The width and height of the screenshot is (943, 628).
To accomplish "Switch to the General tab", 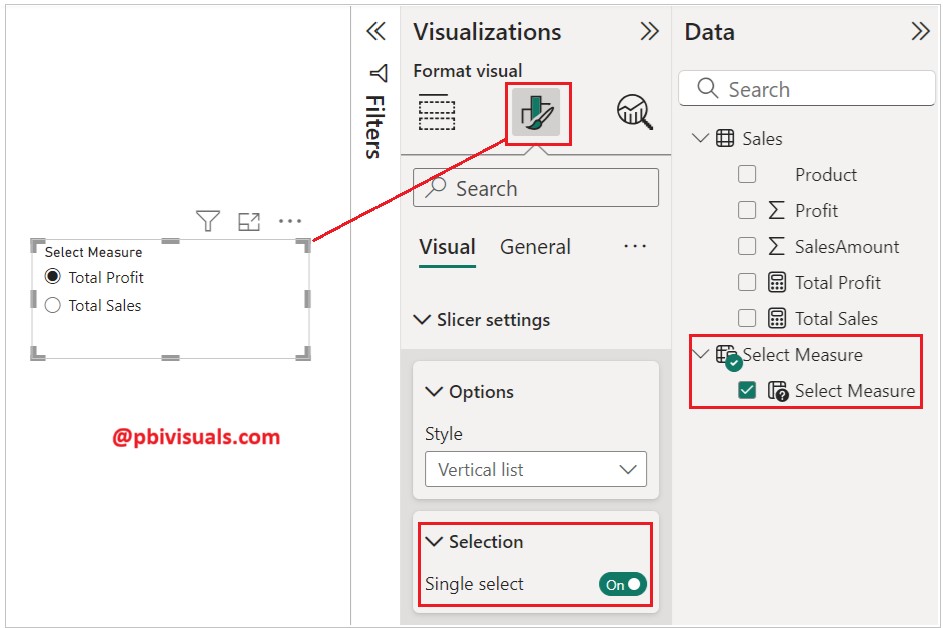I will [535, 247].
